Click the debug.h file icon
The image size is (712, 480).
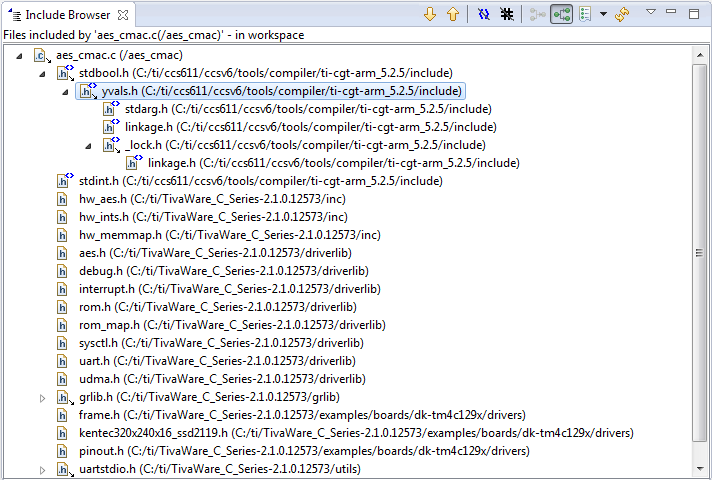62,271
